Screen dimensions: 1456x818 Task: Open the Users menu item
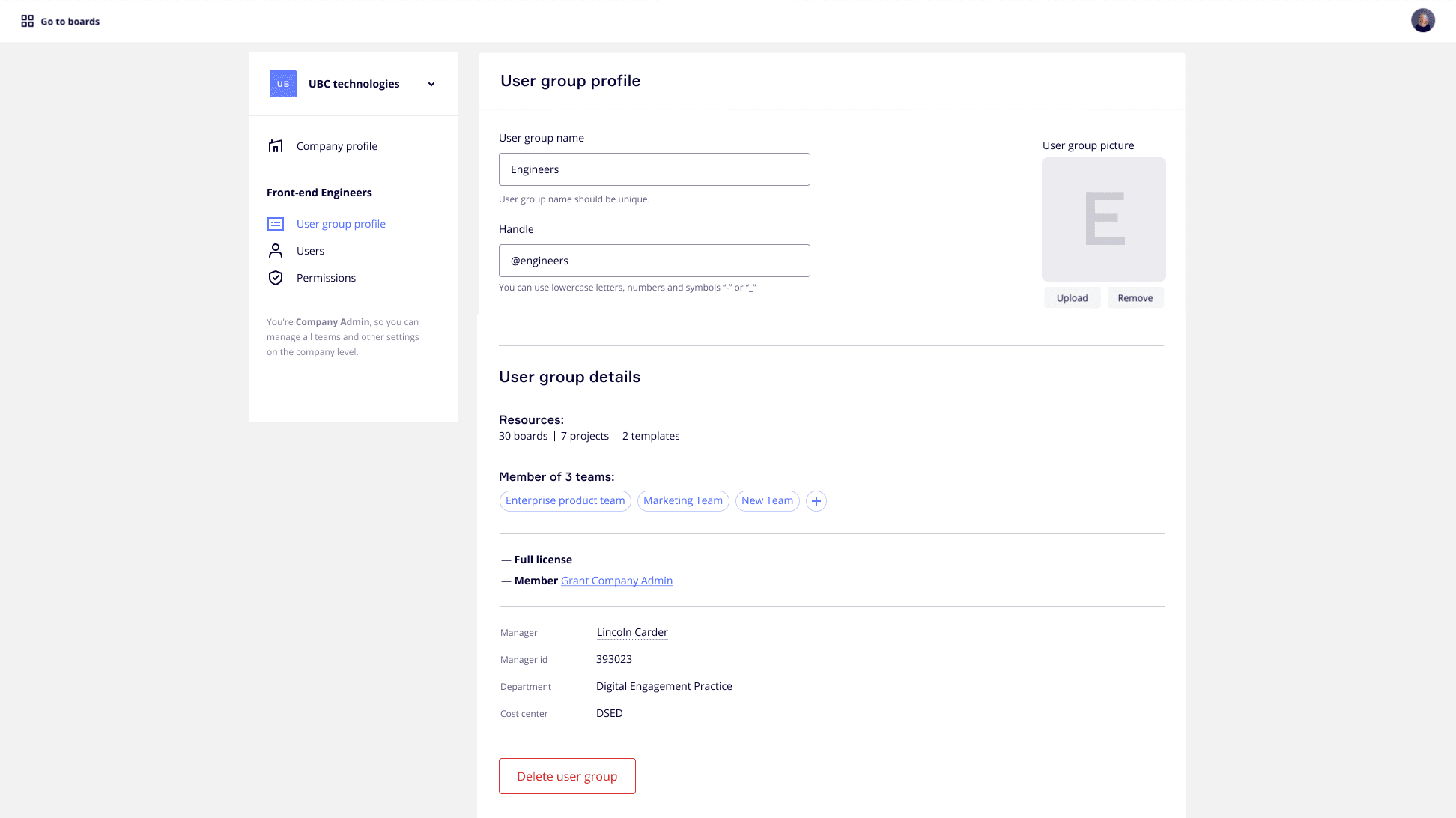[x=310, y=251]
